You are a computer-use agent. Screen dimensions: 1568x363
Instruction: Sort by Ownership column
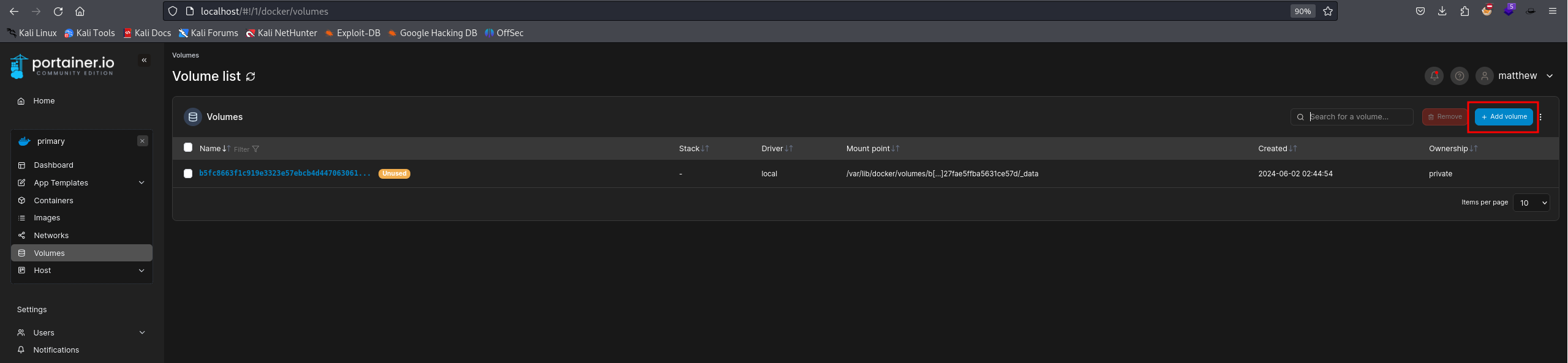pos(1453,149)
